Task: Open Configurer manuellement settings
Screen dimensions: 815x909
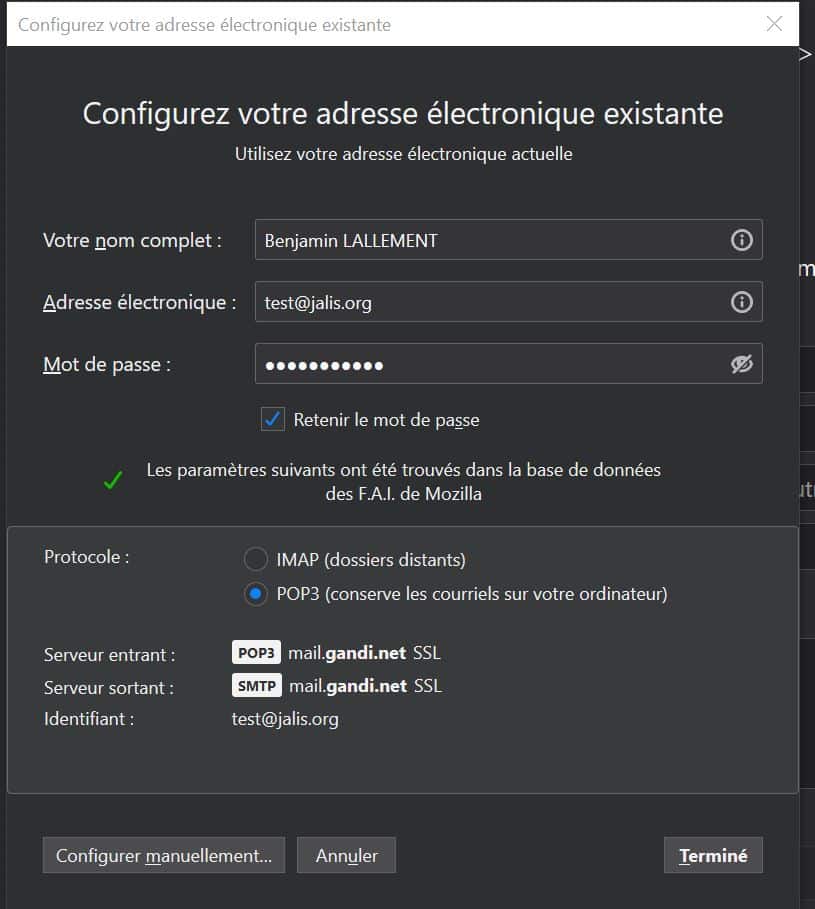Action: [x=164, y=856]
